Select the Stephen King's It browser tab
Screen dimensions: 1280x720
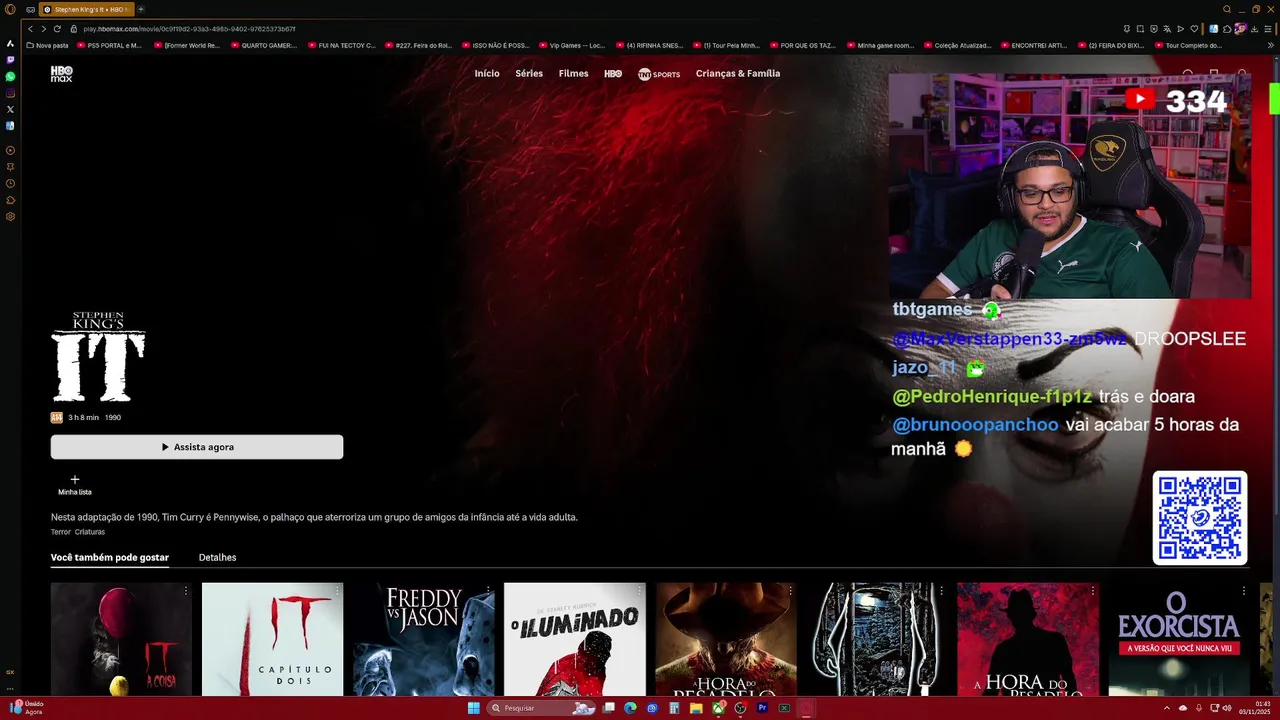[87, 9]
